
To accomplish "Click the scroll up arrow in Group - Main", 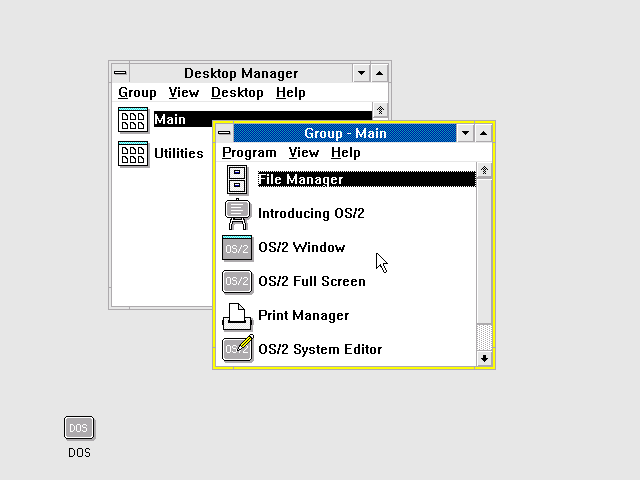I will click(484, 170).
